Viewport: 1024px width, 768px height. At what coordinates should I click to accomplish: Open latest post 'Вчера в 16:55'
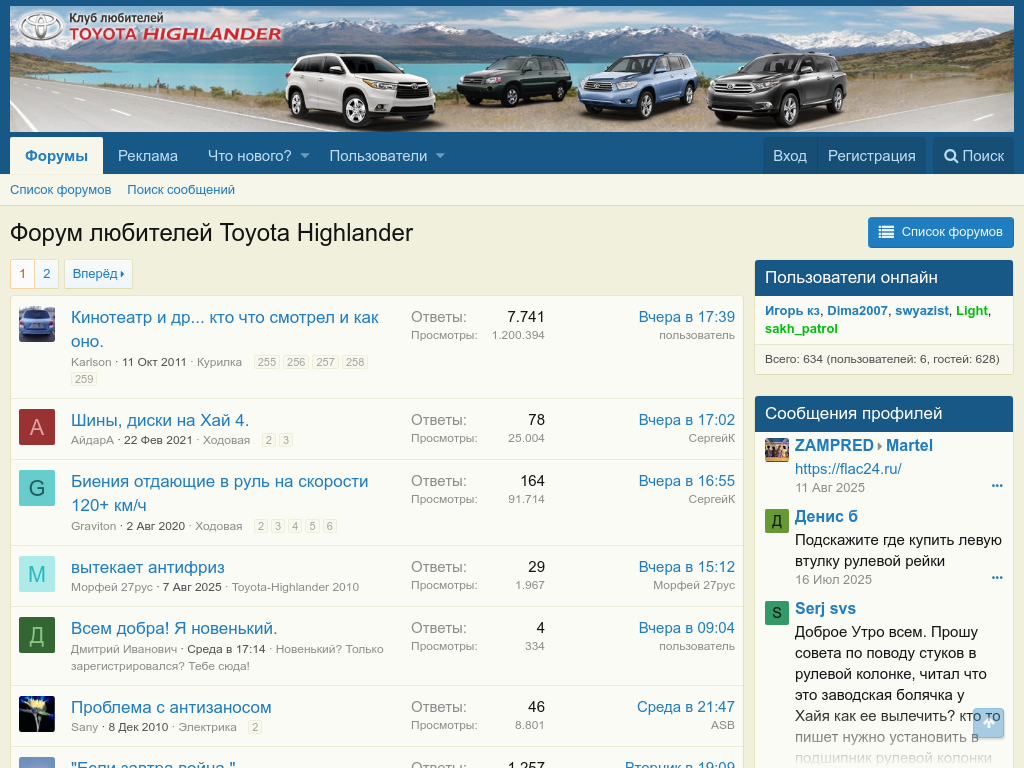click(686, 481)
